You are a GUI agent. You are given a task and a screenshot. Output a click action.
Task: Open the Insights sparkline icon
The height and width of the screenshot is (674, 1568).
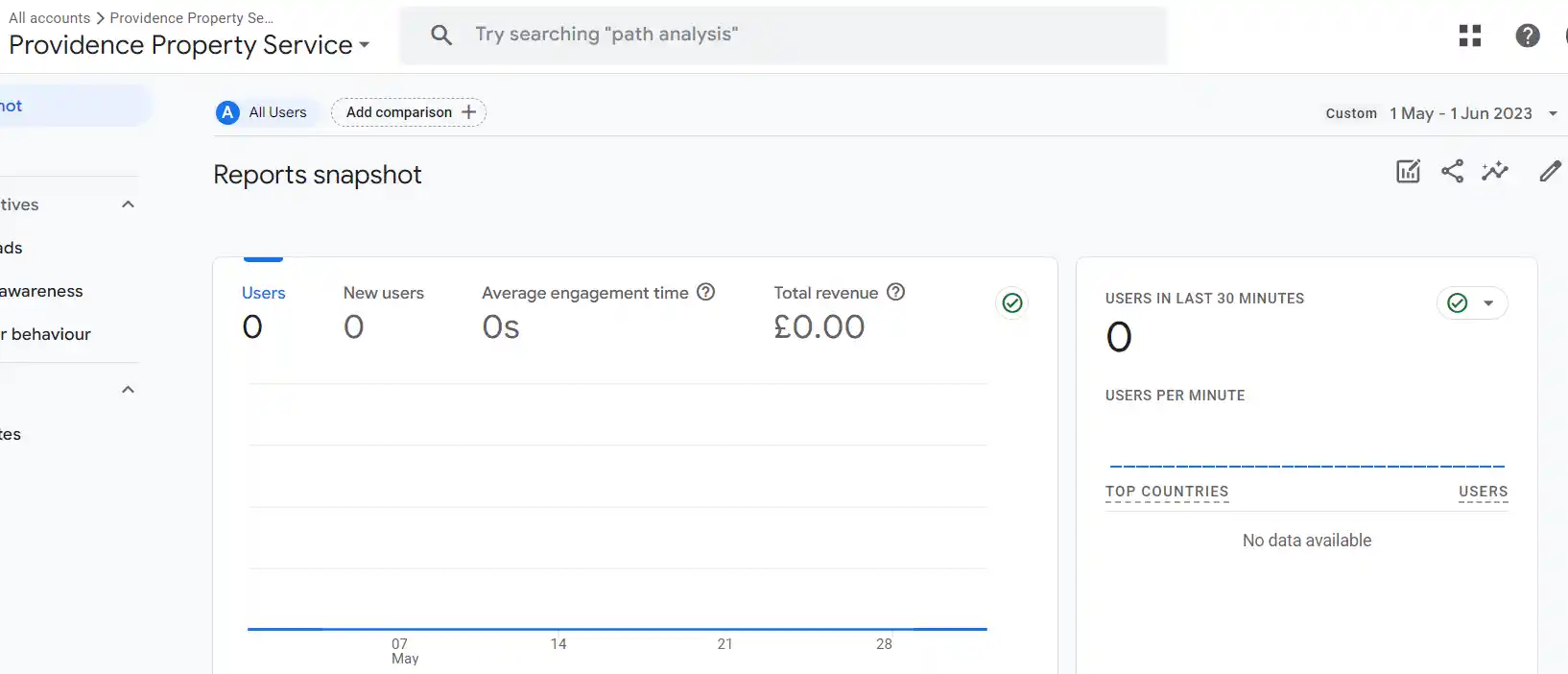[1495, 172]
